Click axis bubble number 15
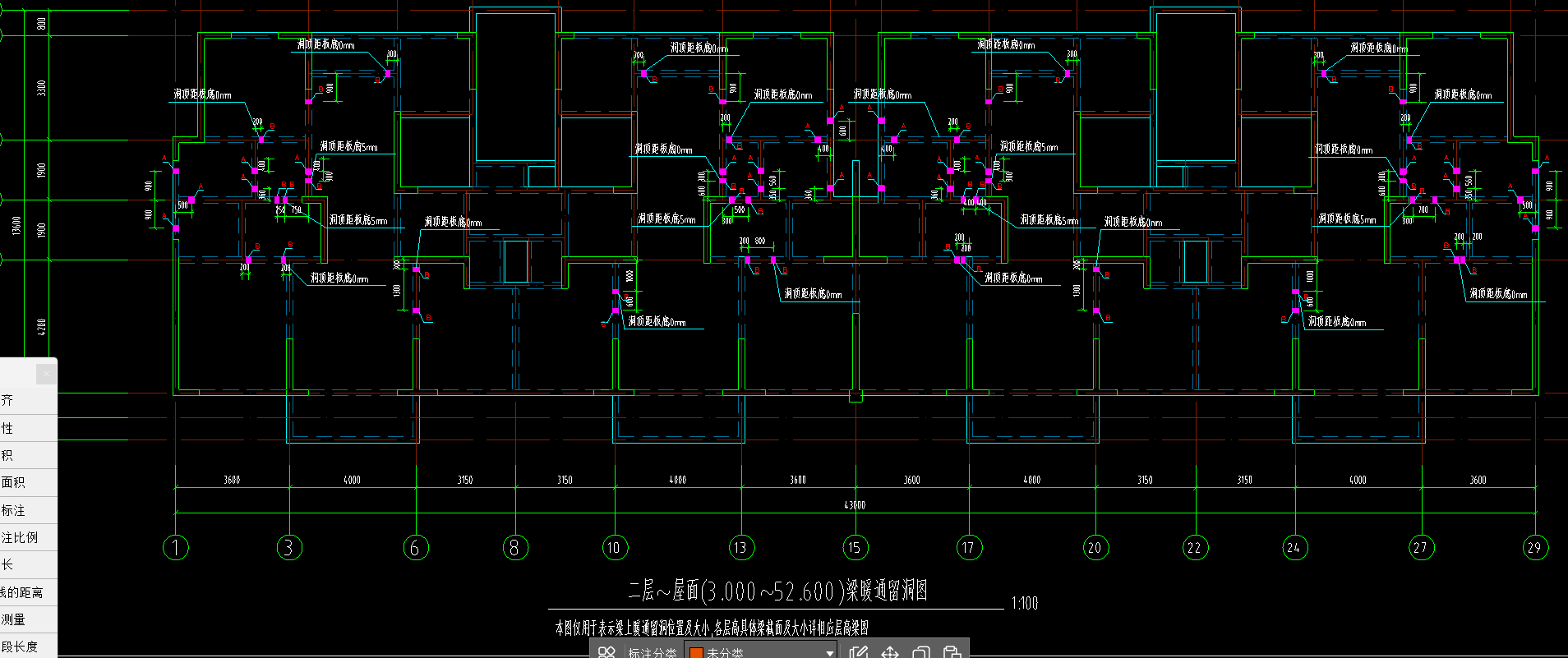This screenshot has width=1568, height=658. coord(855,547)
